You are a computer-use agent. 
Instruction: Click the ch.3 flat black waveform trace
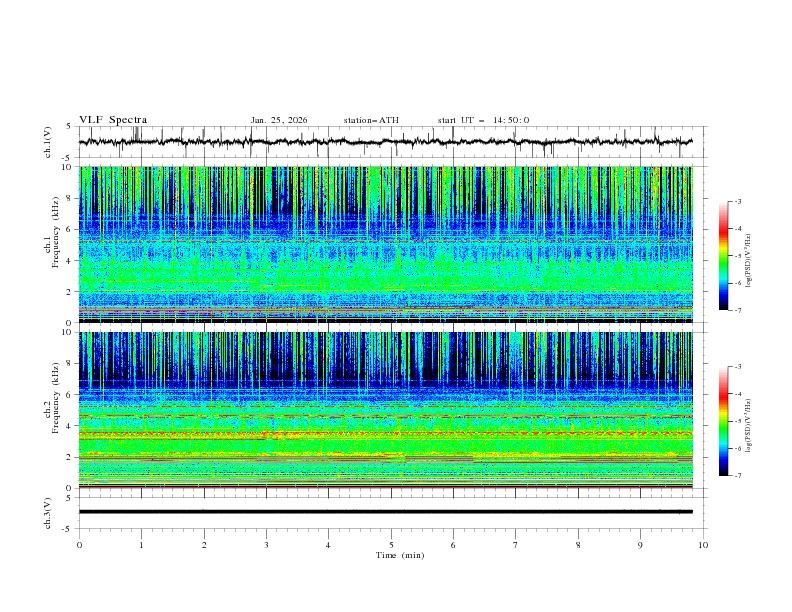[x=385, y=512]
